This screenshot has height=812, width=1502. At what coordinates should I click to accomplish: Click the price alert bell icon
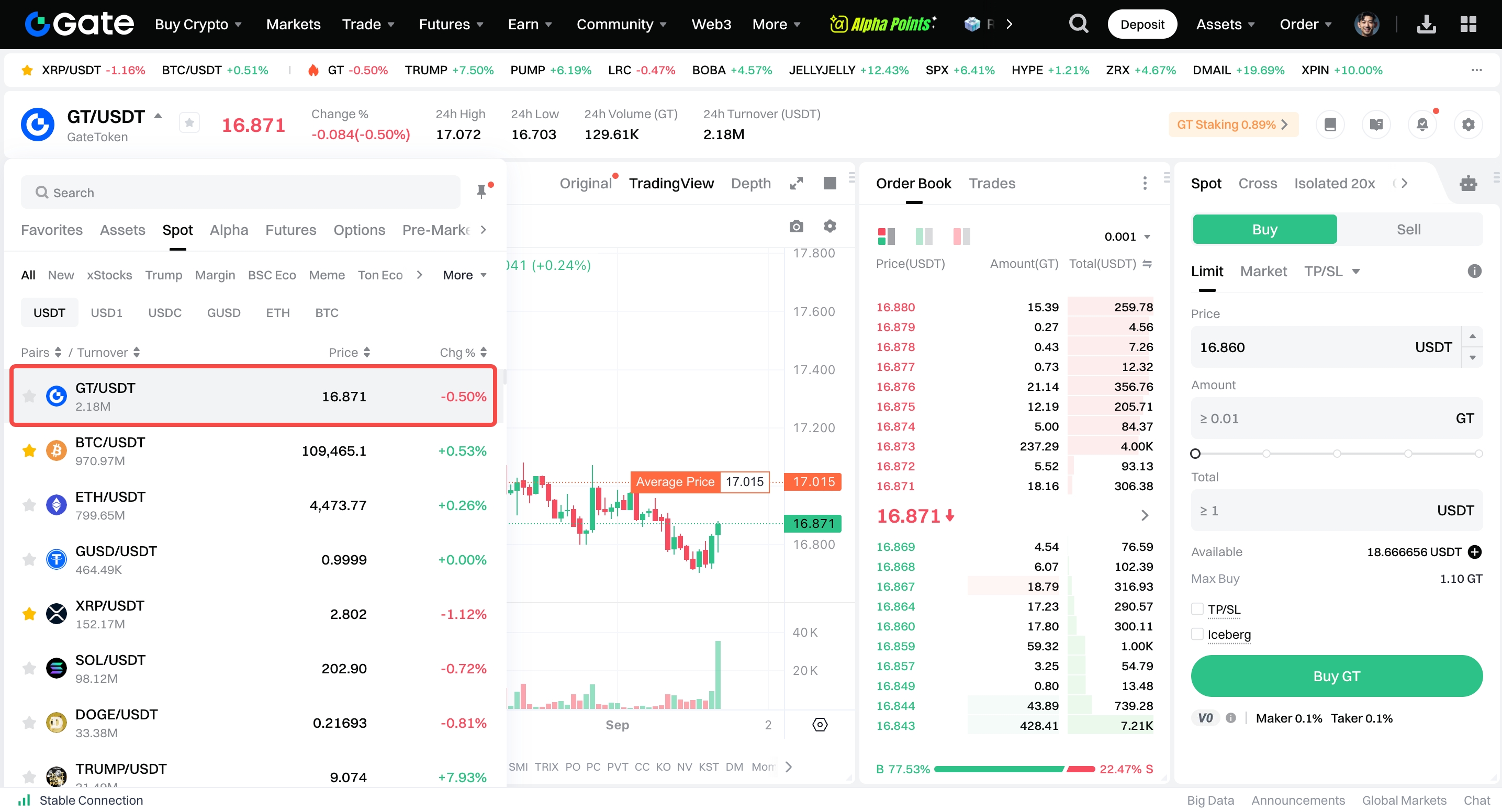(x=1422, y=124)
